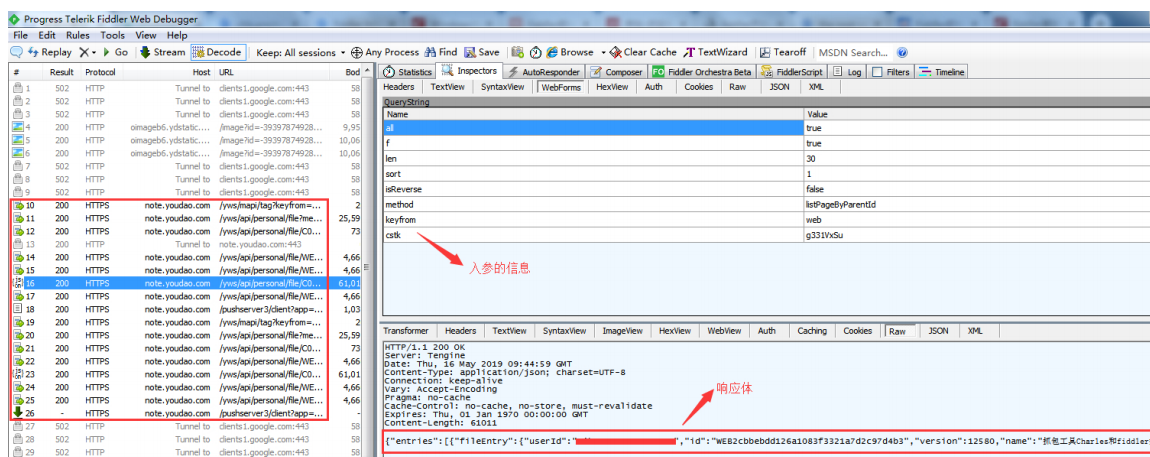
Task: Select the request HexView tab
Action: pyautogui.click(x=612, y=87)
